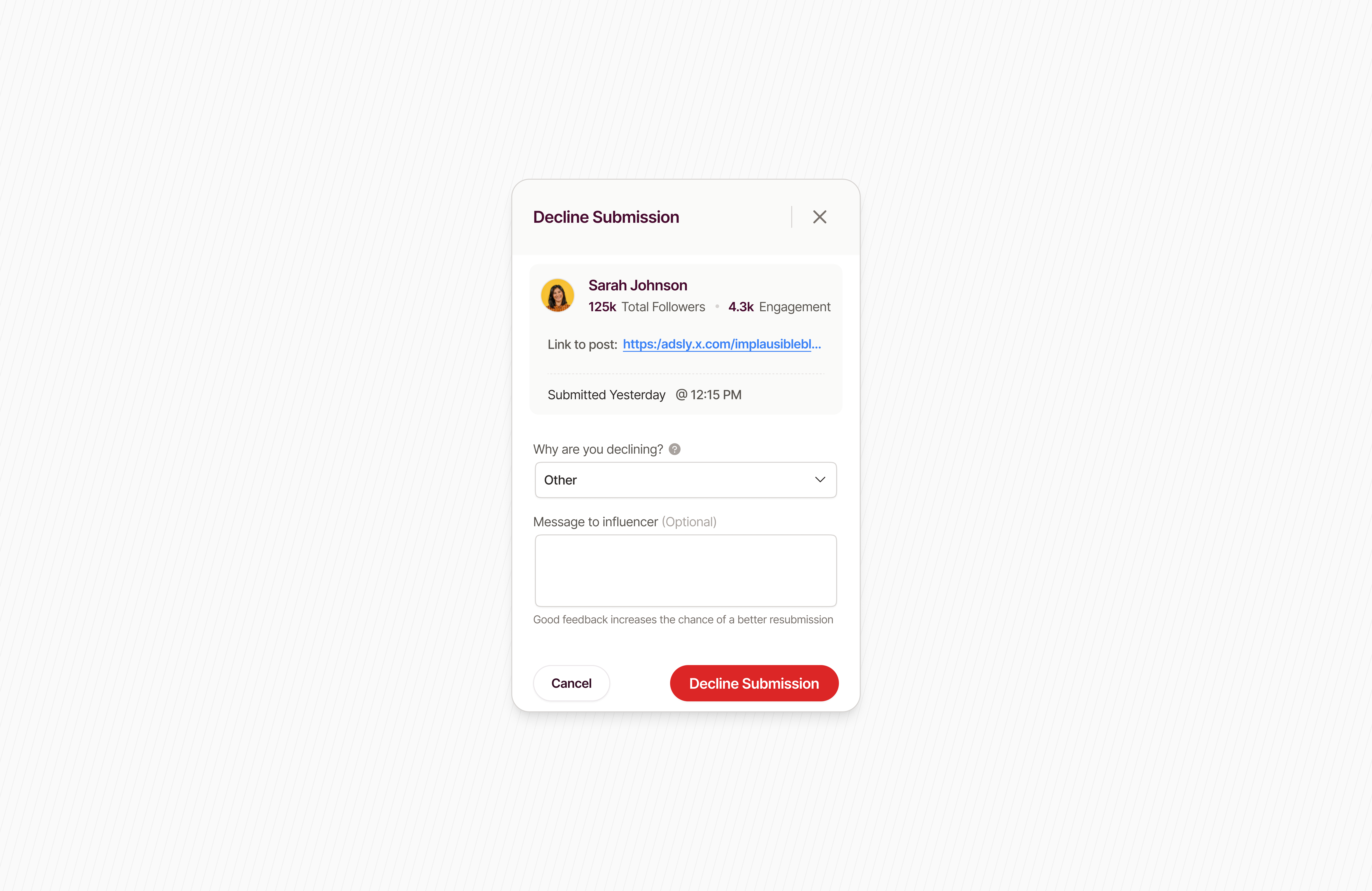The height and width of the screenshot is (891, 1372).
Task: Open the decline reason dropdown showing Other
Action: point(685,480)
